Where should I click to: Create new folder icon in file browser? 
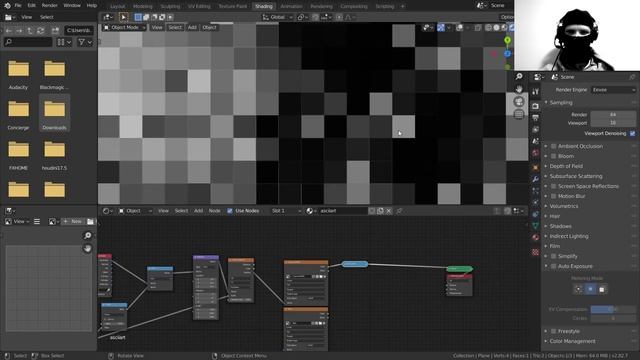(x=55, y=31)
